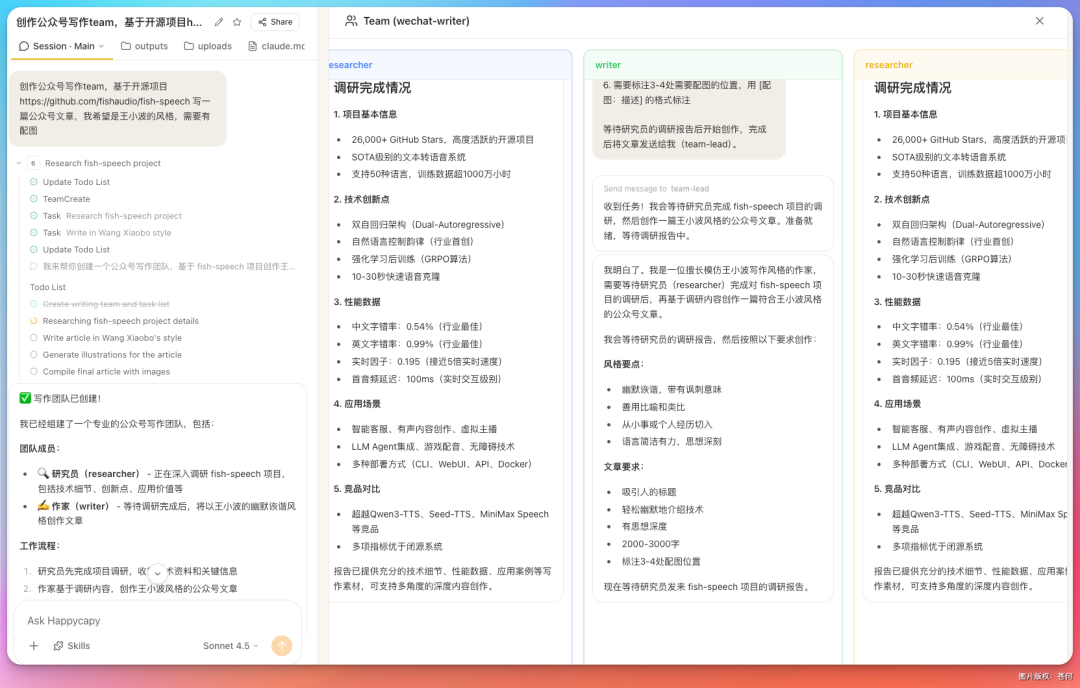The image size is (1080, 688).
Task: Open the uploads folder icon
Action: point(189,45)
